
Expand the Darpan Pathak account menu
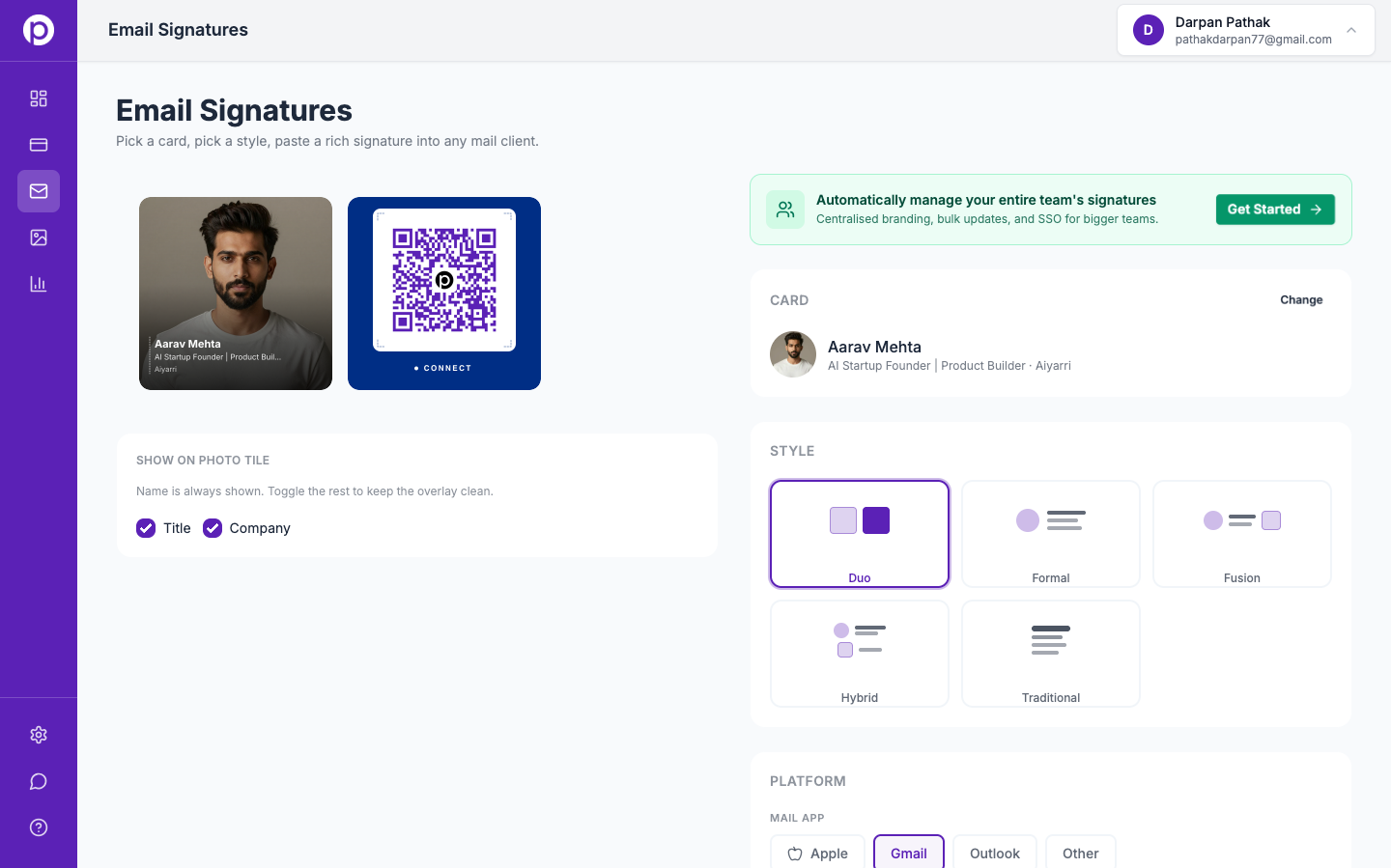[x=1246, y=30]
